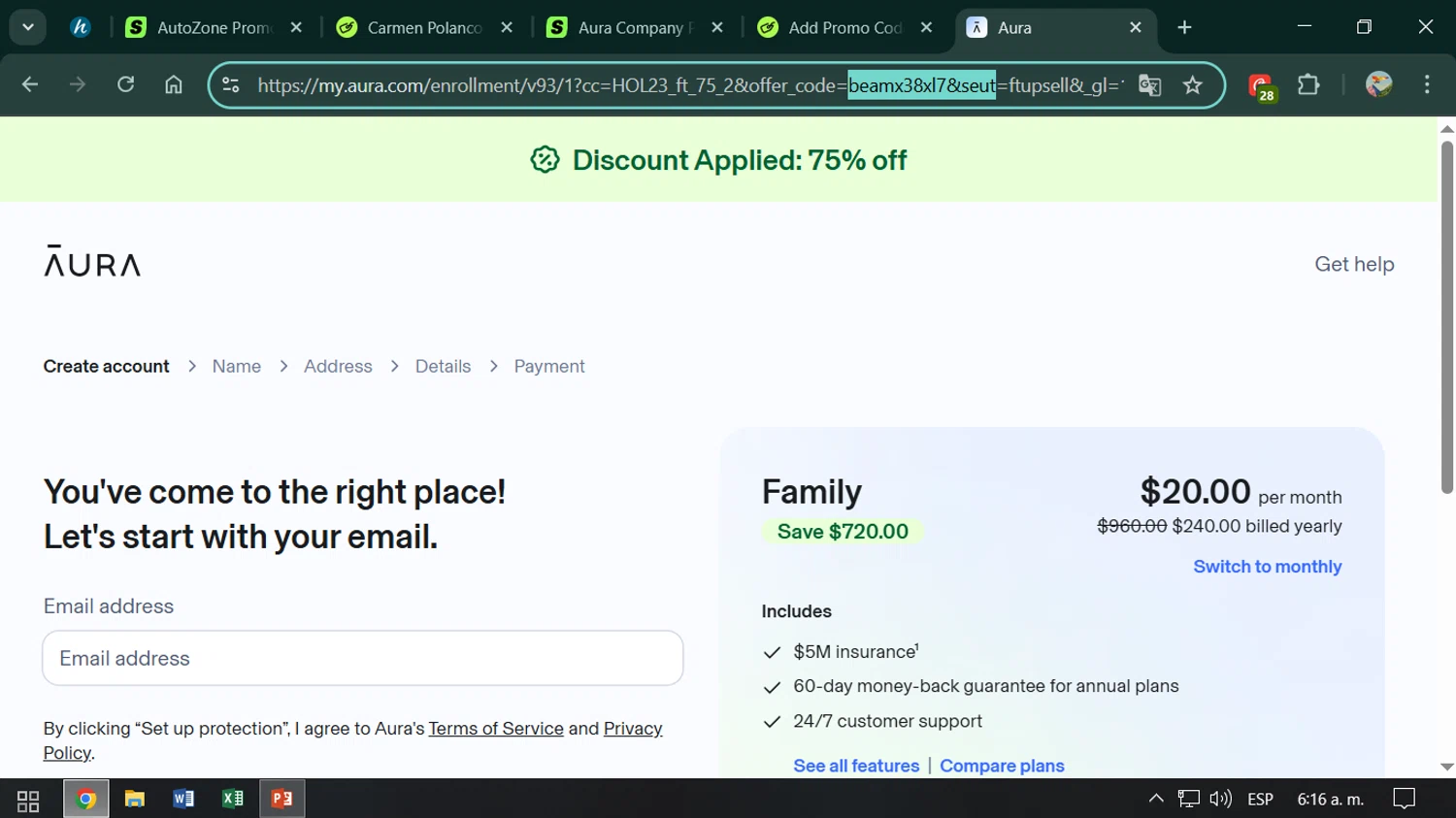The height and width of the screenshot is (818, 1456).
Task: Reload the current page
Action: (x=125, y=84)
